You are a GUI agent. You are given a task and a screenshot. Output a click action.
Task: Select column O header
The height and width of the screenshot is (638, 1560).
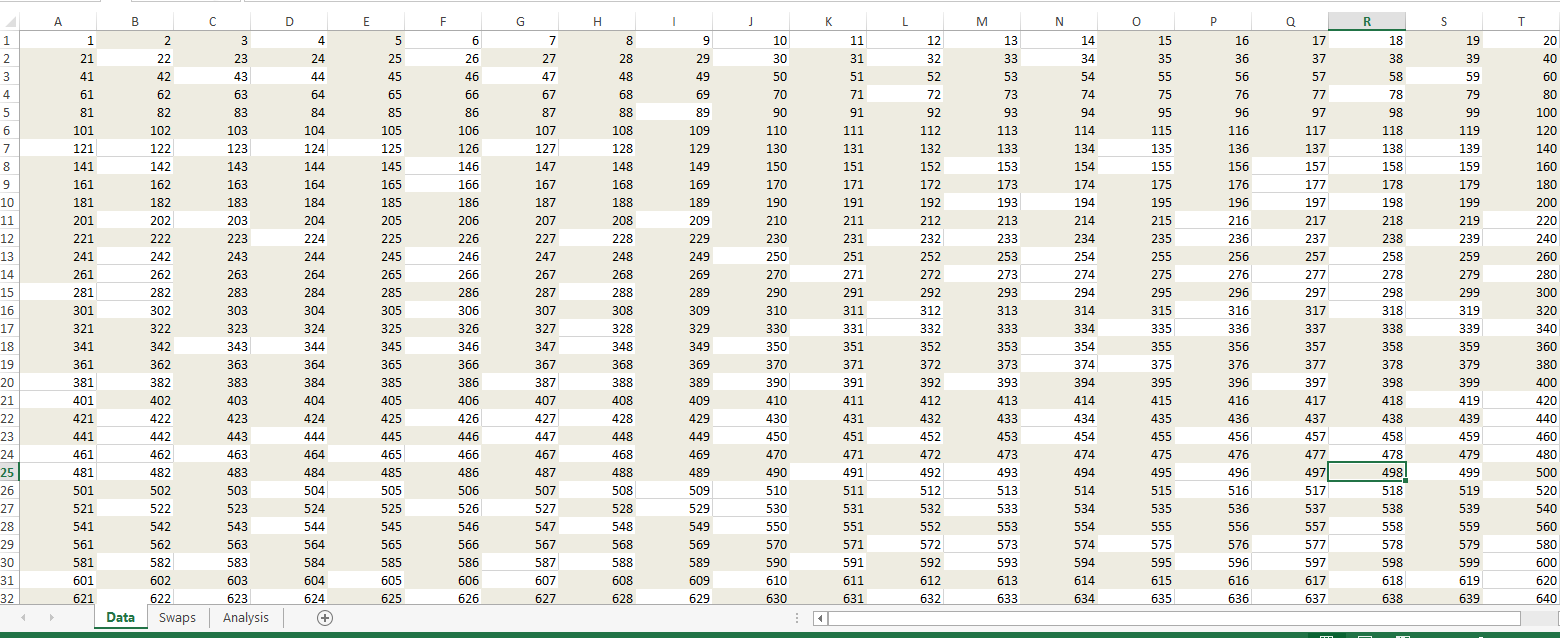[x=1136, y=21]
